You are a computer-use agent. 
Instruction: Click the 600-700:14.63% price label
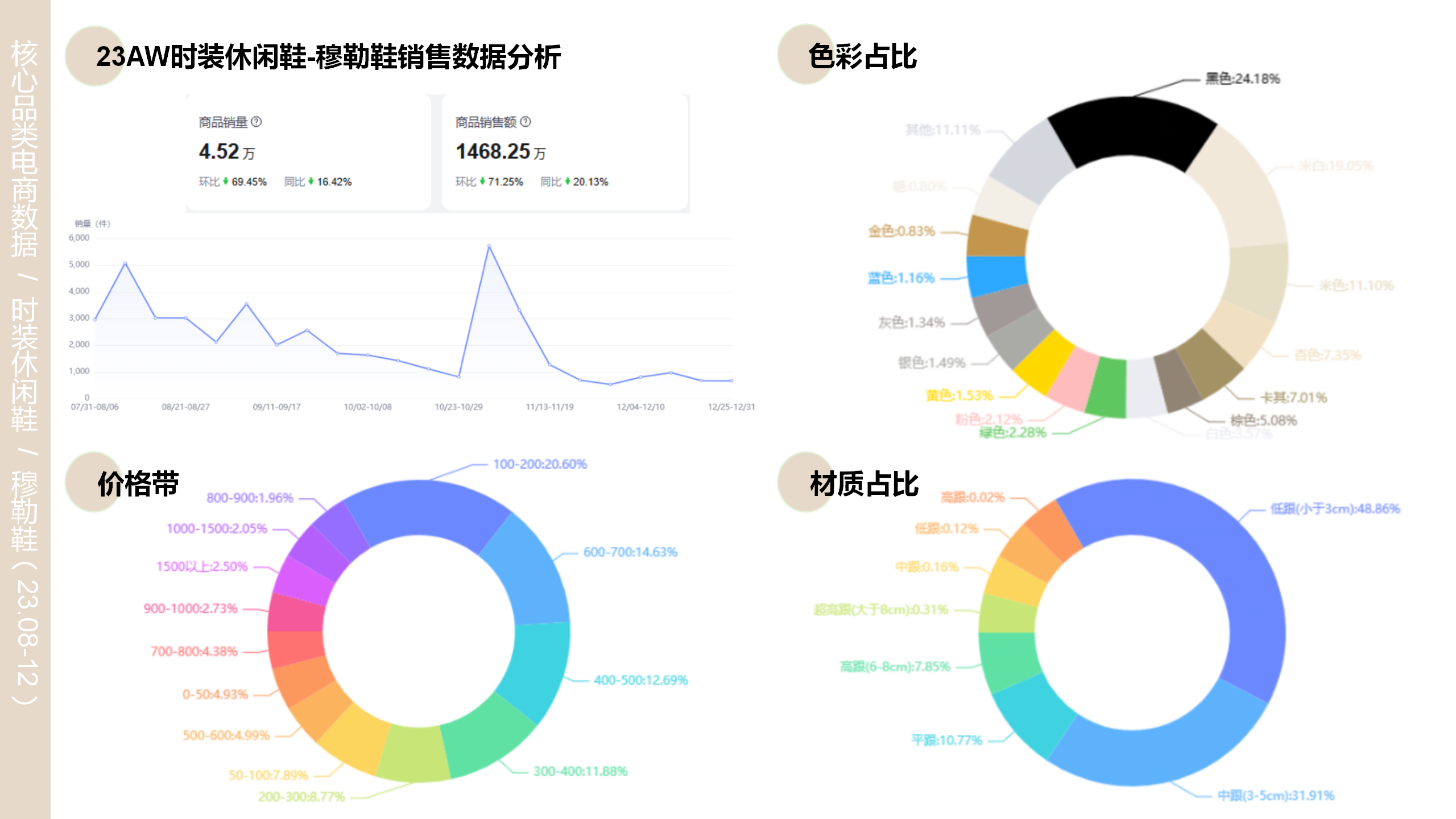[630, 552]
